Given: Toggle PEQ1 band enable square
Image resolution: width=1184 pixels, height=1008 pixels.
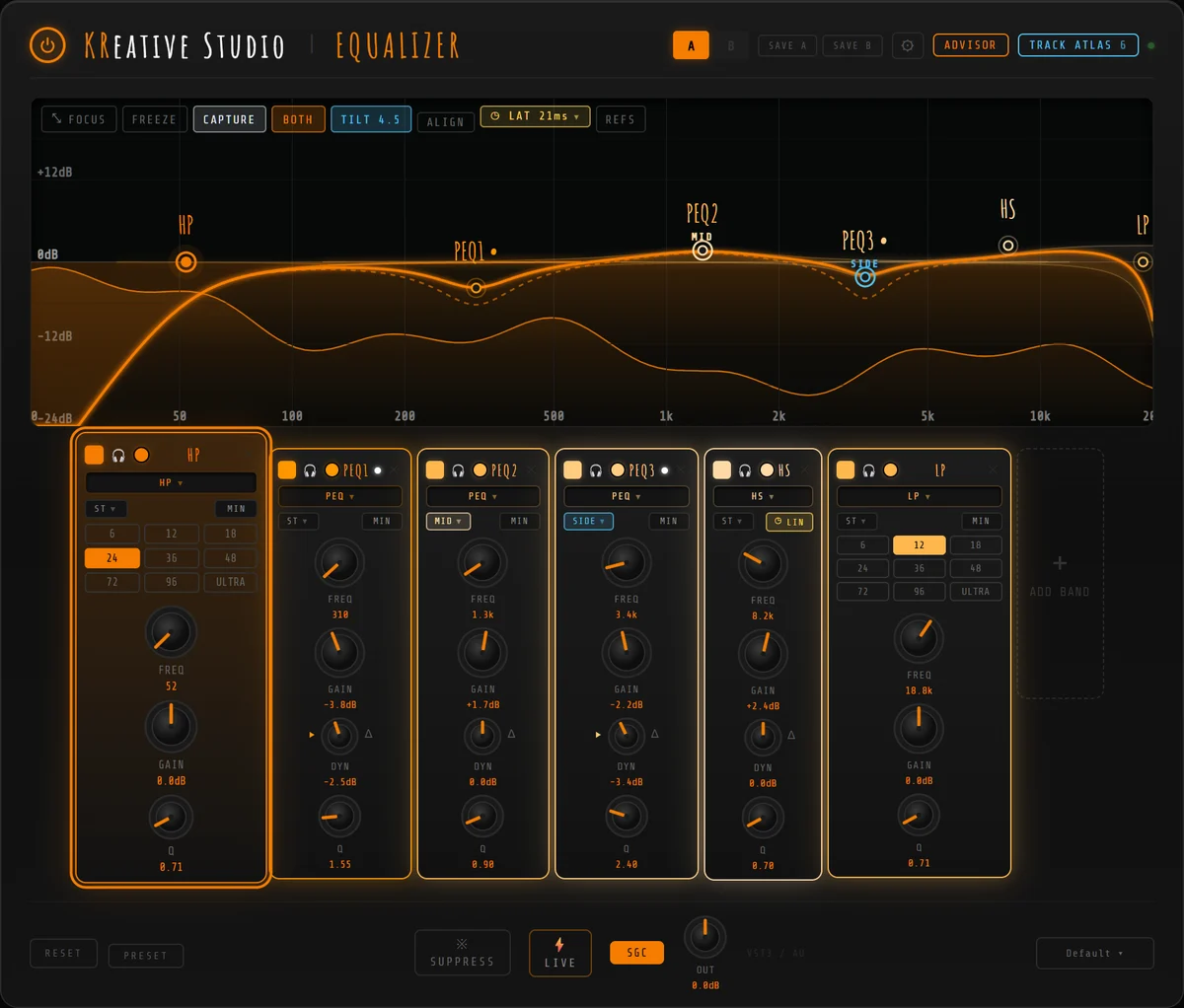Looking at the screenshot, I should click(287, 470).
